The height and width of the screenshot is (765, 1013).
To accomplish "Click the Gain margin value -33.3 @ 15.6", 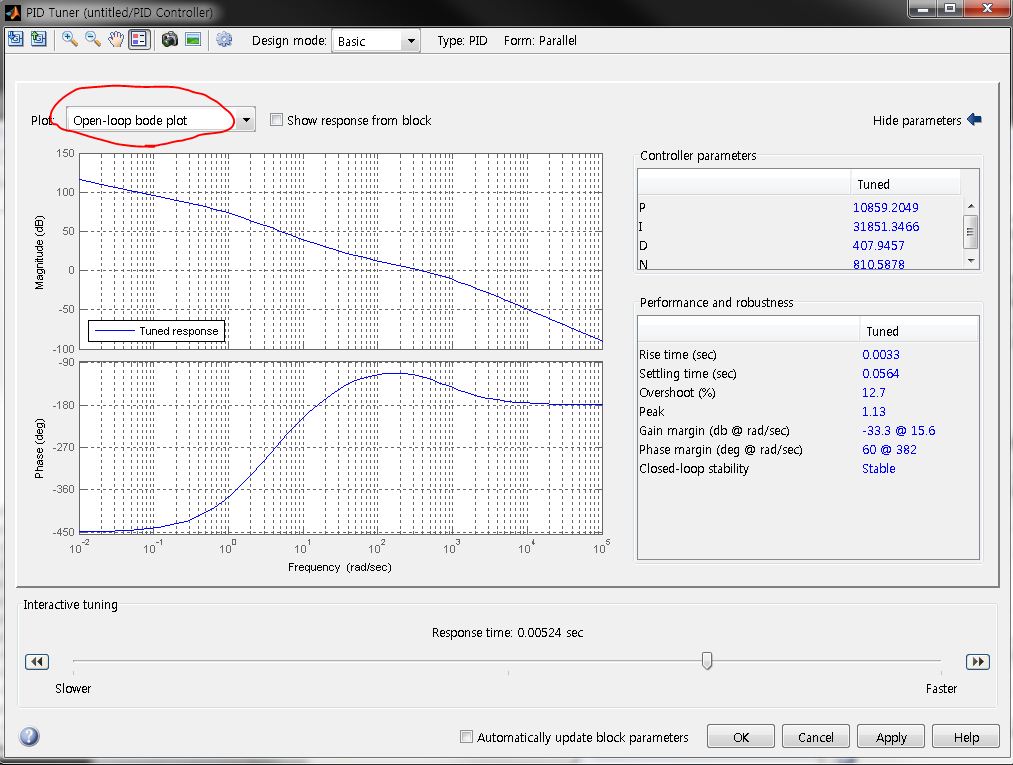I will point(899,430).
